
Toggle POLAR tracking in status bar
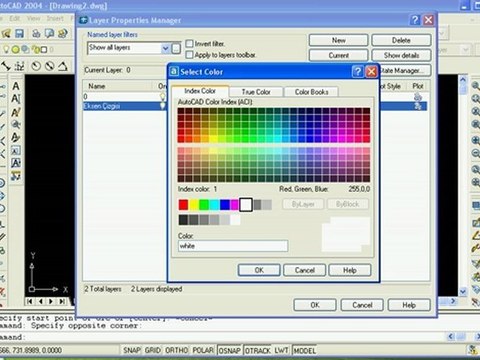[x=203, y=350]
